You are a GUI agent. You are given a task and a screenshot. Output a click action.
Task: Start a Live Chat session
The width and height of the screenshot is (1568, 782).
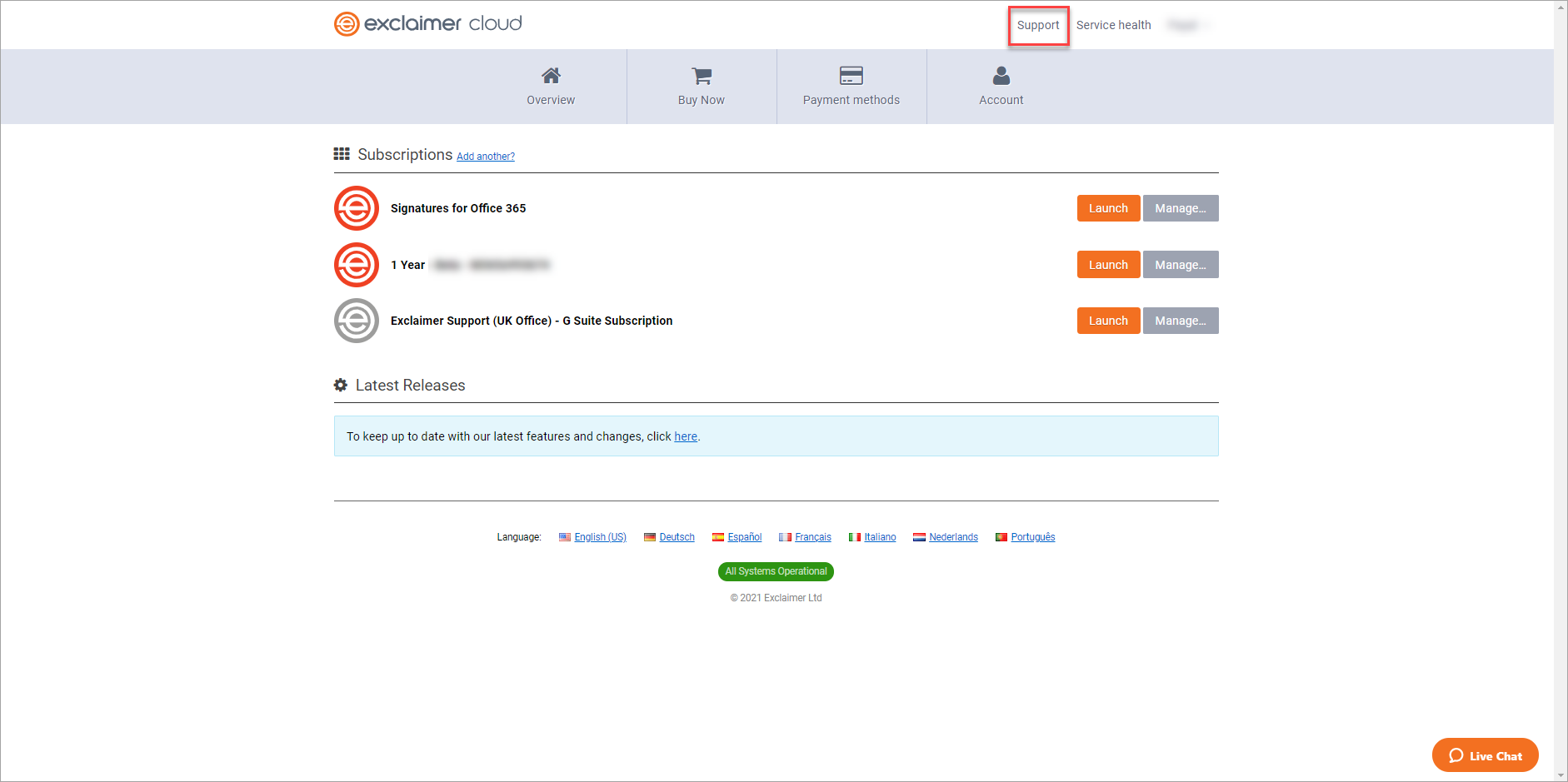tap(1485, 755)
